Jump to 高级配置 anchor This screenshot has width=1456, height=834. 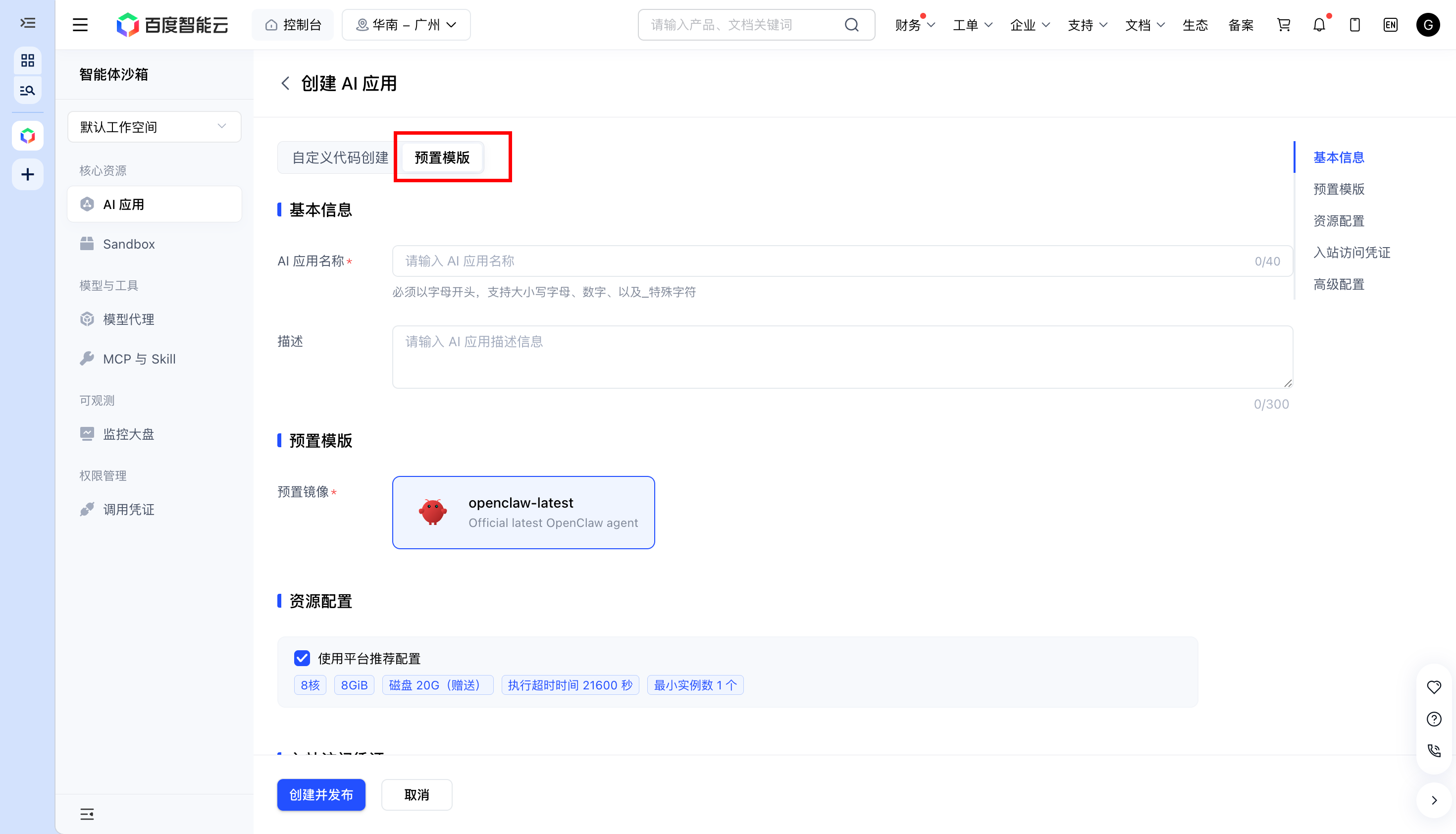click(x=1339, y=285)
